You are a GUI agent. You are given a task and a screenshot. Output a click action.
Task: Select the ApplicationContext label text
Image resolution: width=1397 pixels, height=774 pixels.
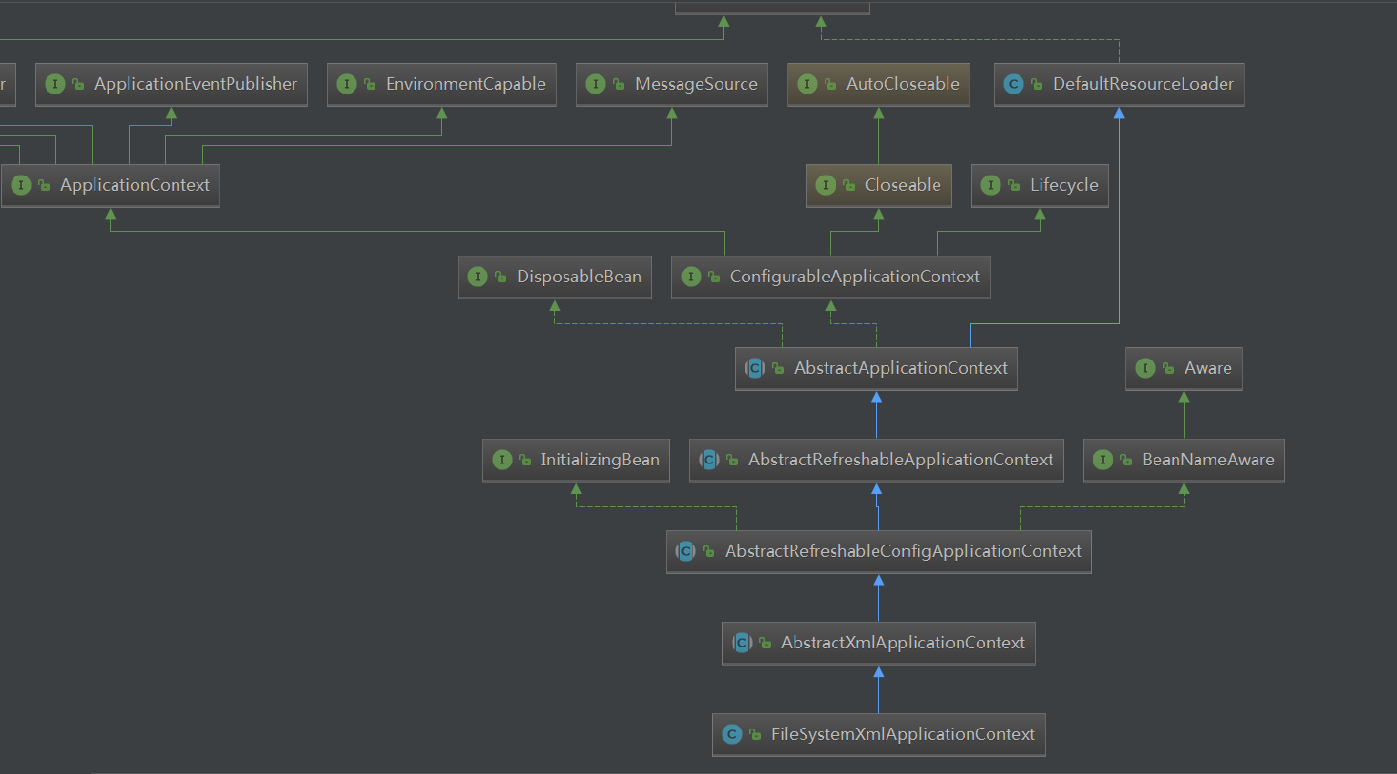point(135,186)
